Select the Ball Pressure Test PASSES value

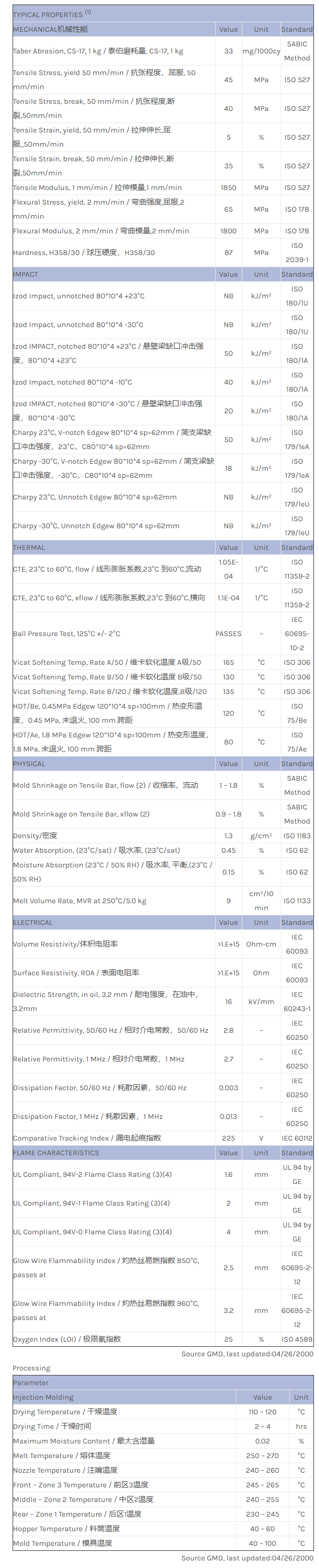[228, 634]
